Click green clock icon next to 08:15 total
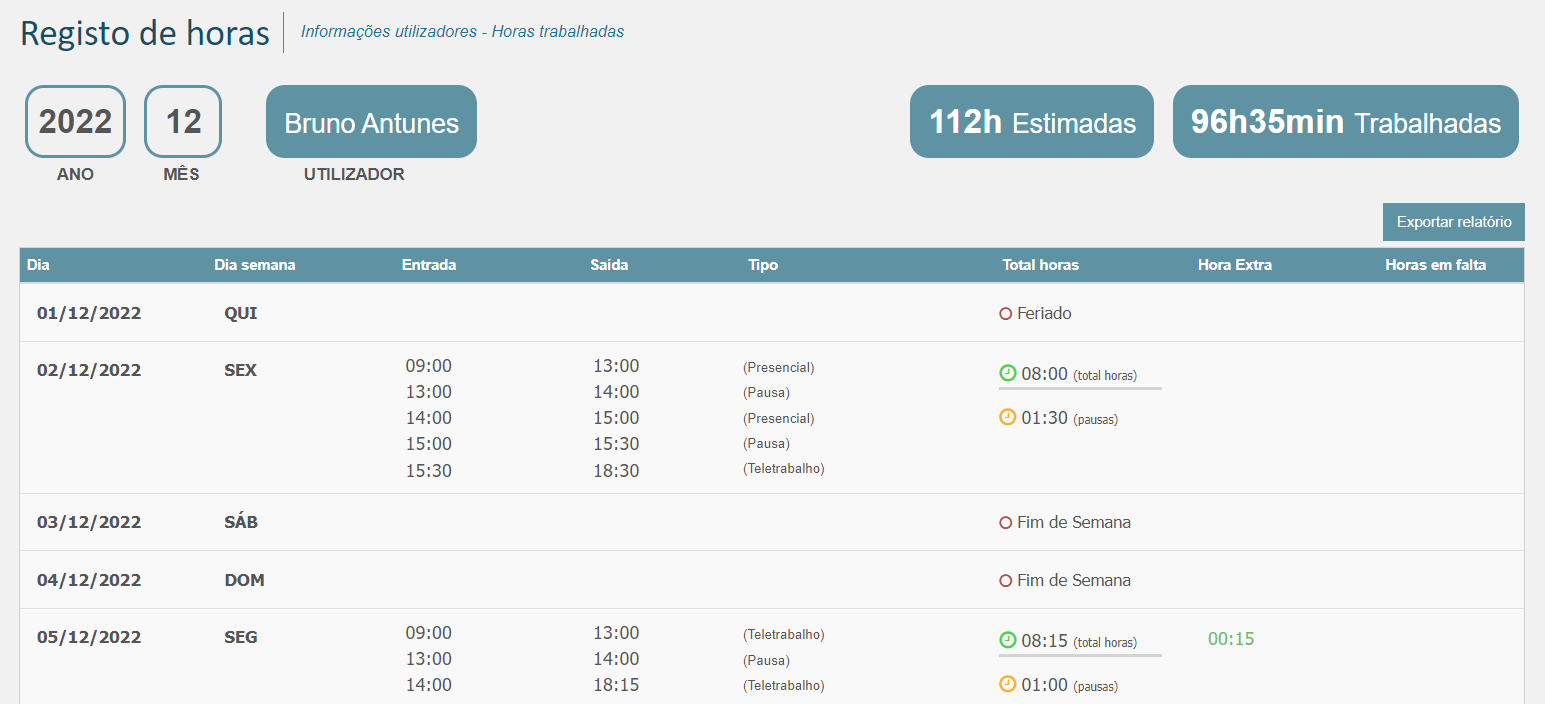The image size is (1545, 704). 1007,640
